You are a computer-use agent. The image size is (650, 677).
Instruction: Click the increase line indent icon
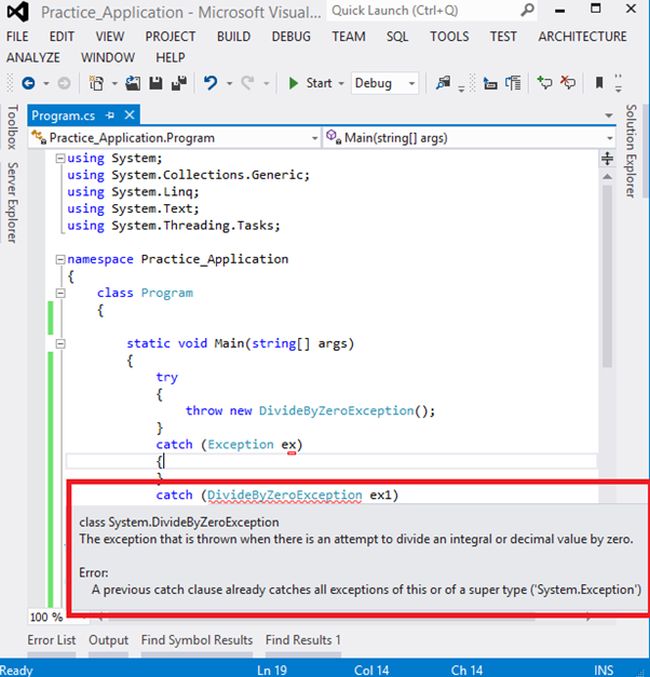pos(513,83)
